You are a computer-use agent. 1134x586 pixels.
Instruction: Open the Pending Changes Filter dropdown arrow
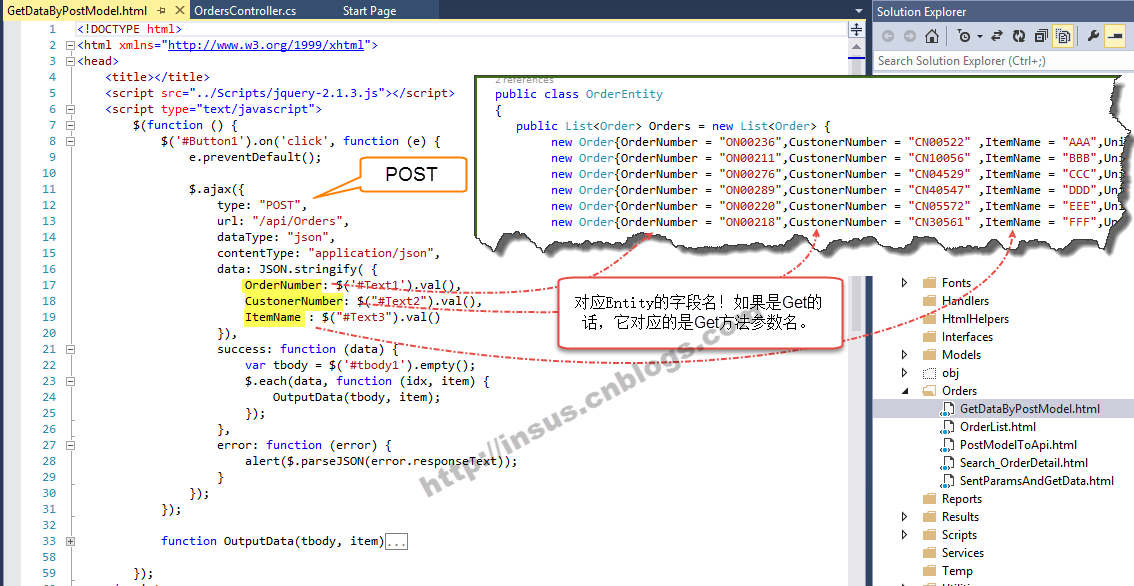pyautogui.click(x=979, y=37)
